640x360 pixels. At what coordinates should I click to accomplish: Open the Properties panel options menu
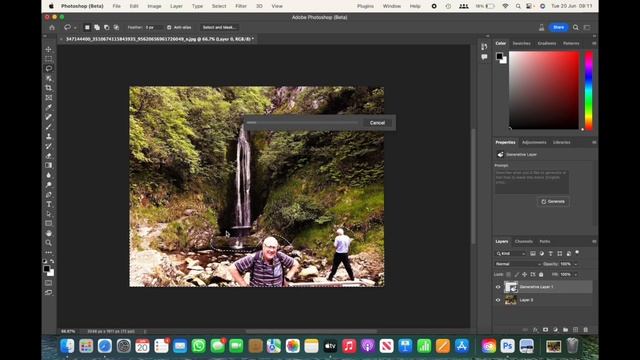tap(594, 142)
